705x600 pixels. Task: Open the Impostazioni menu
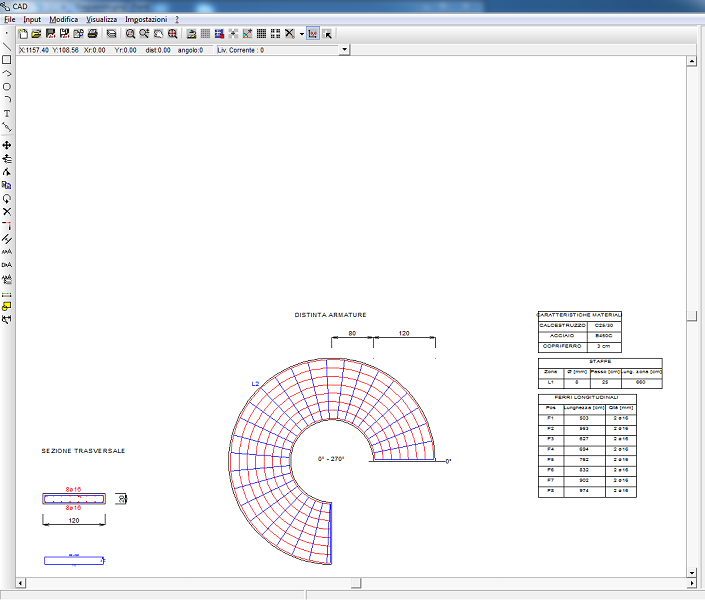[x=146, y=19]
